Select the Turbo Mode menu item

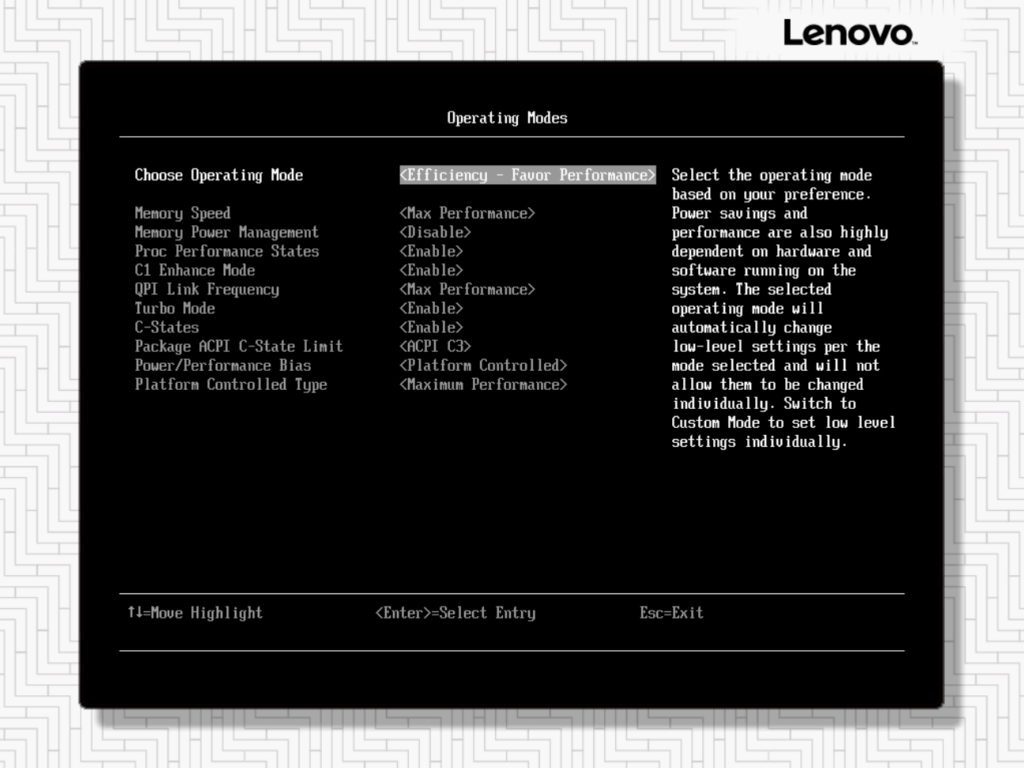[175, 308]
